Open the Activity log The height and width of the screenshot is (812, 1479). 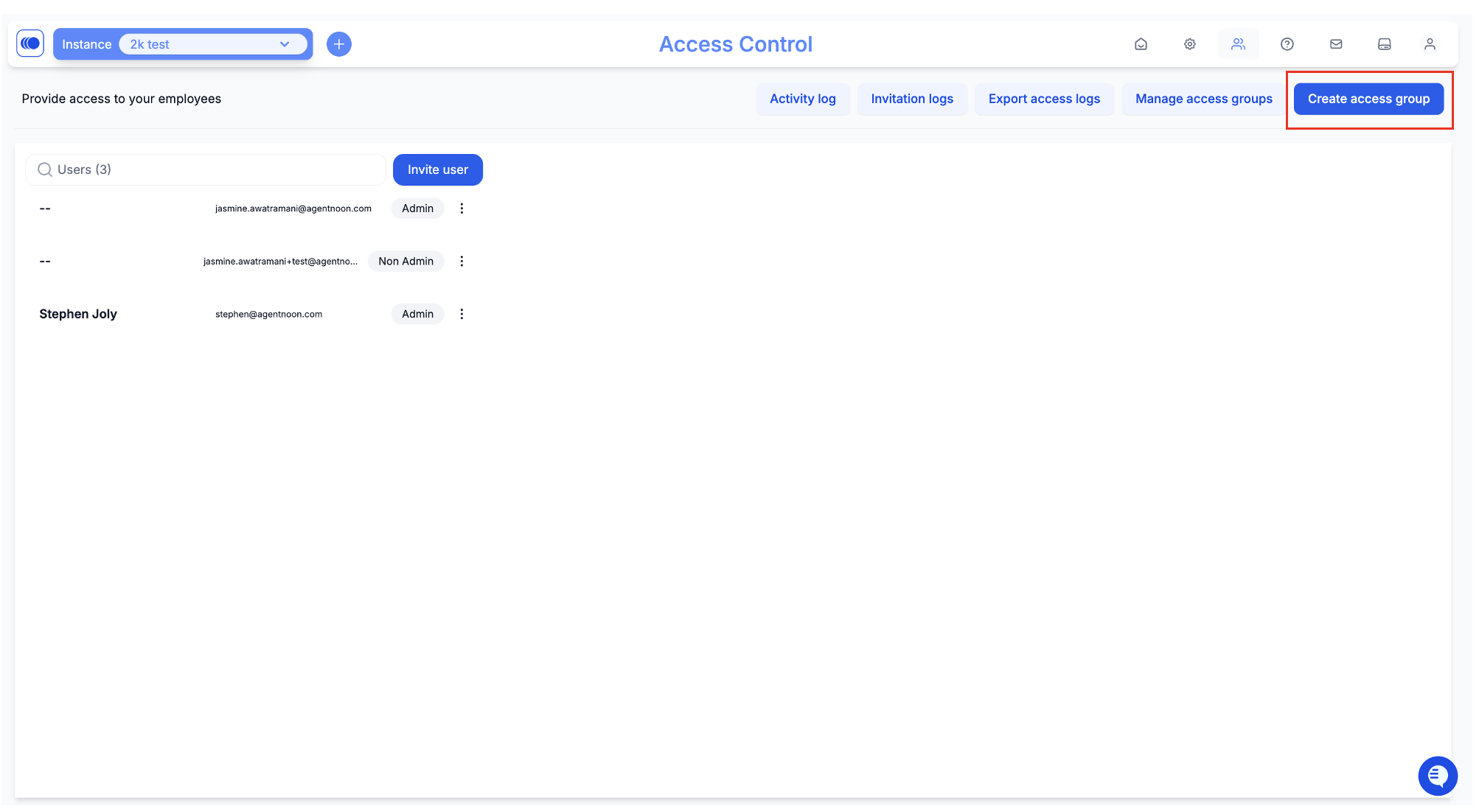[x=802, y=99]
